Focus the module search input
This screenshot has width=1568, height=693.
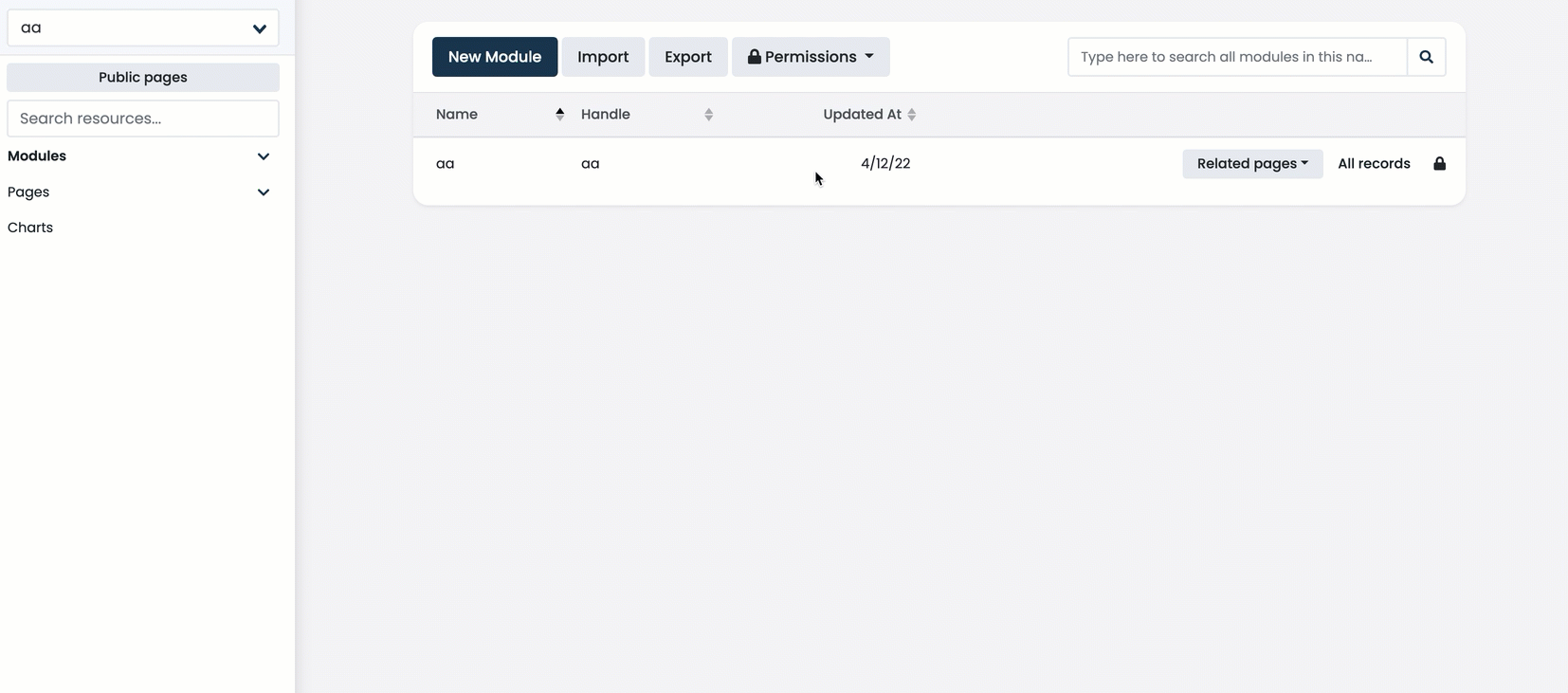tap(1237, 57)
